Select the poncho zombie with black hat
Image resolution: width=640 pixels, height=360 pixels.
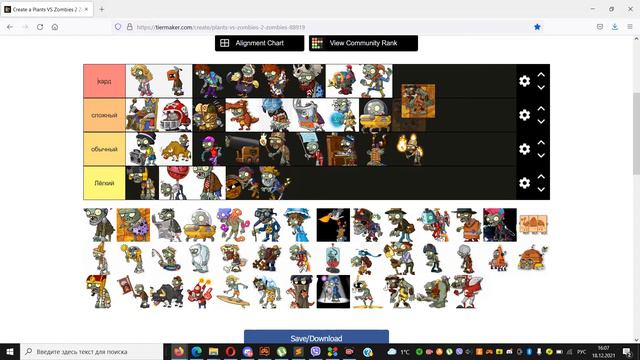coord(467,225)
